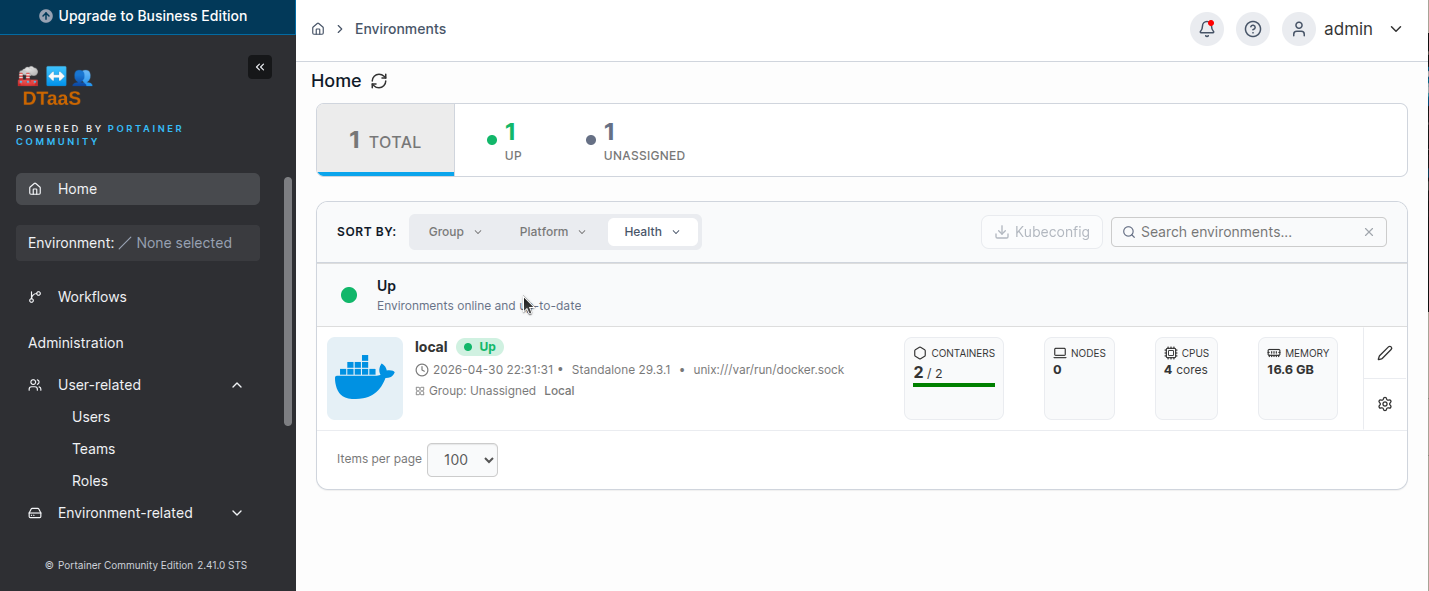
Task: Click the green Up badge beside local
Action: [x=480, y=347]
